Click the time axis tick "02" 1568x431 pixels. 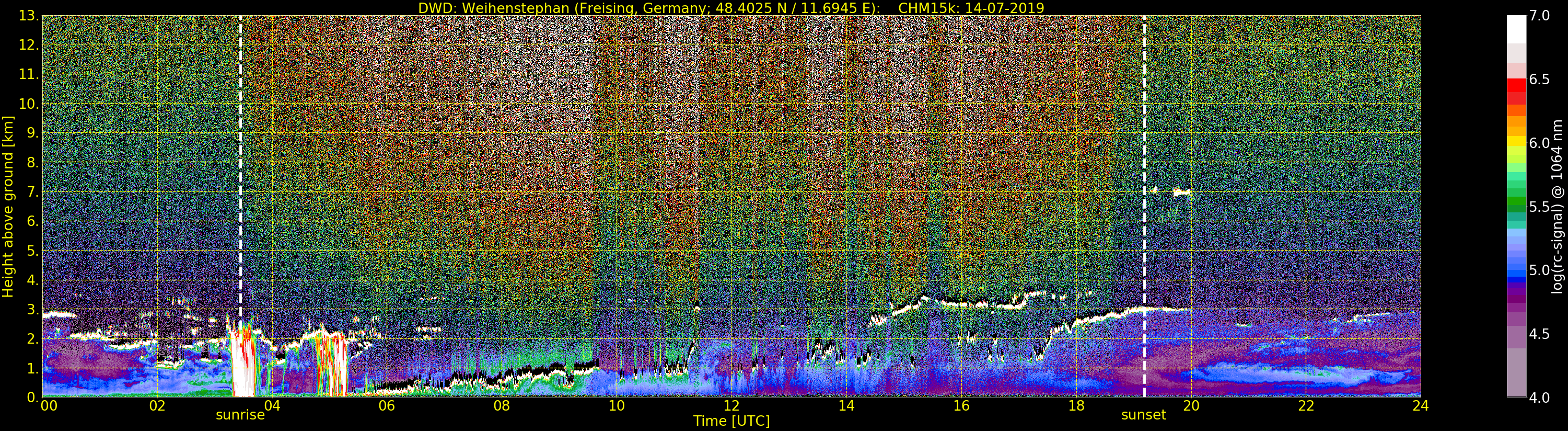(157, 406)
